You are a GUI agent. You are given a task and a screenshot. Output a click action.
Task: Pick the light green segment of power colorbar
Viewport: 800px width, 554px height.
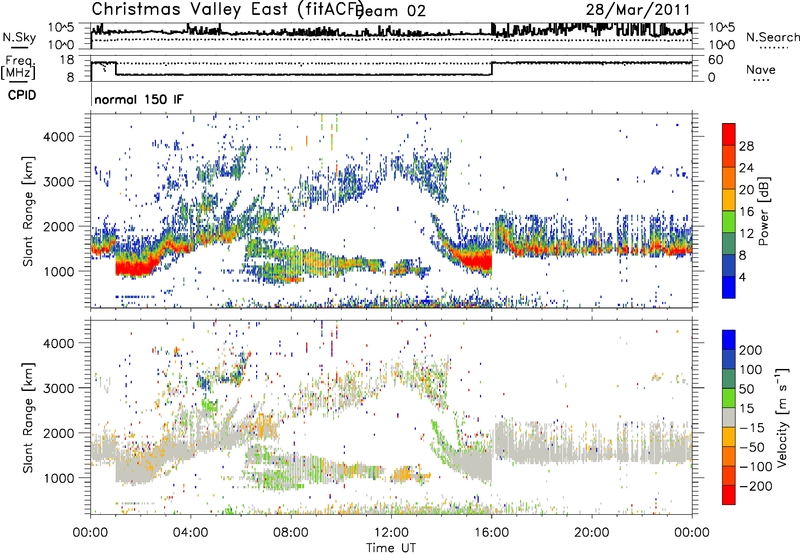coord(729,222)
